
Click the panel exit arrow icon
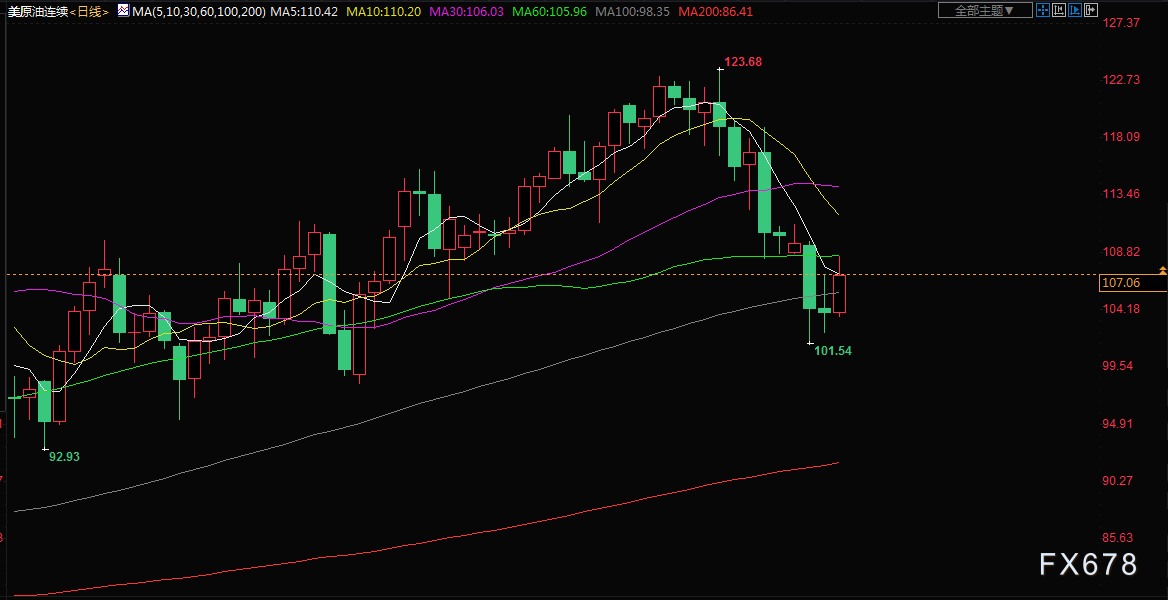pos(1091,10)
